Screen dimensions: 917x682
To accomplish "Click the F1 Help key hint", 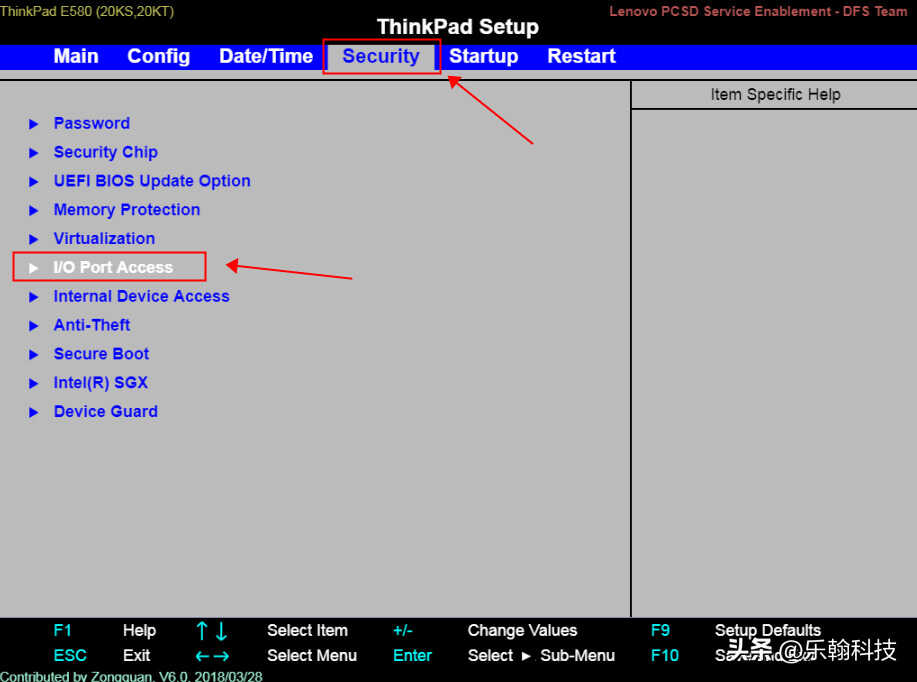I will tap(105, 631).
